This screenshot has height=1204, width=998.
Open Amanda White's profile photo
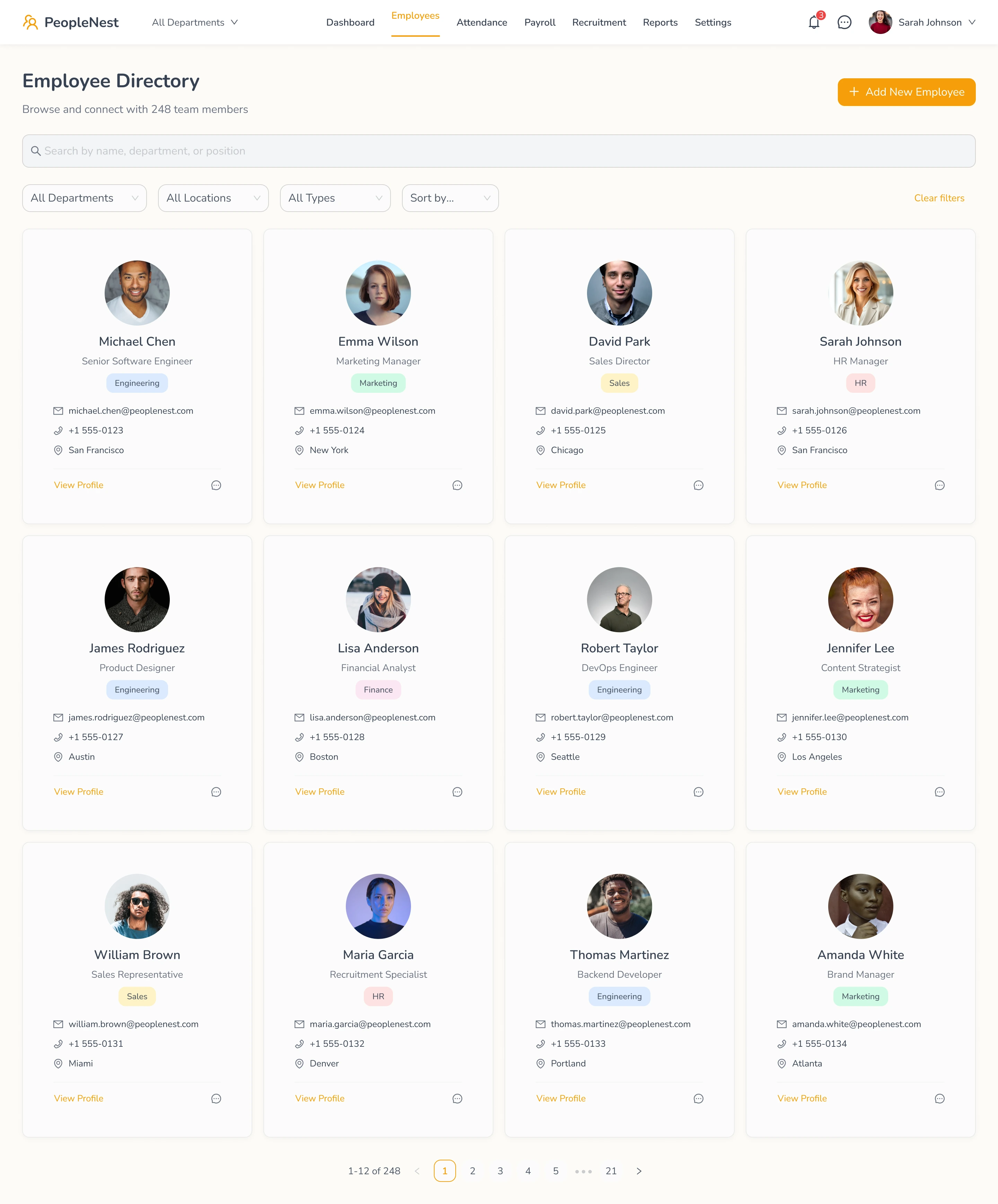click(860, 906)
